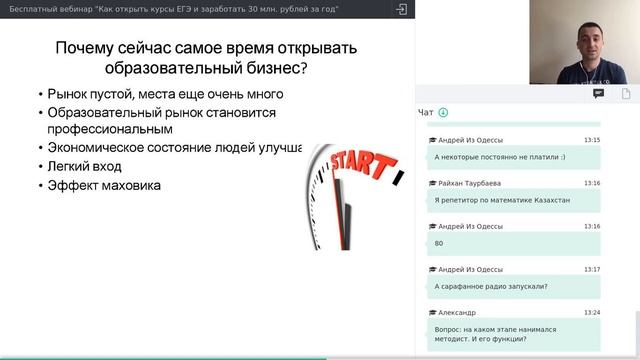
Task: Click the bullet "Рынок пустой, места еще очень много"
Action: coord(165,94)
